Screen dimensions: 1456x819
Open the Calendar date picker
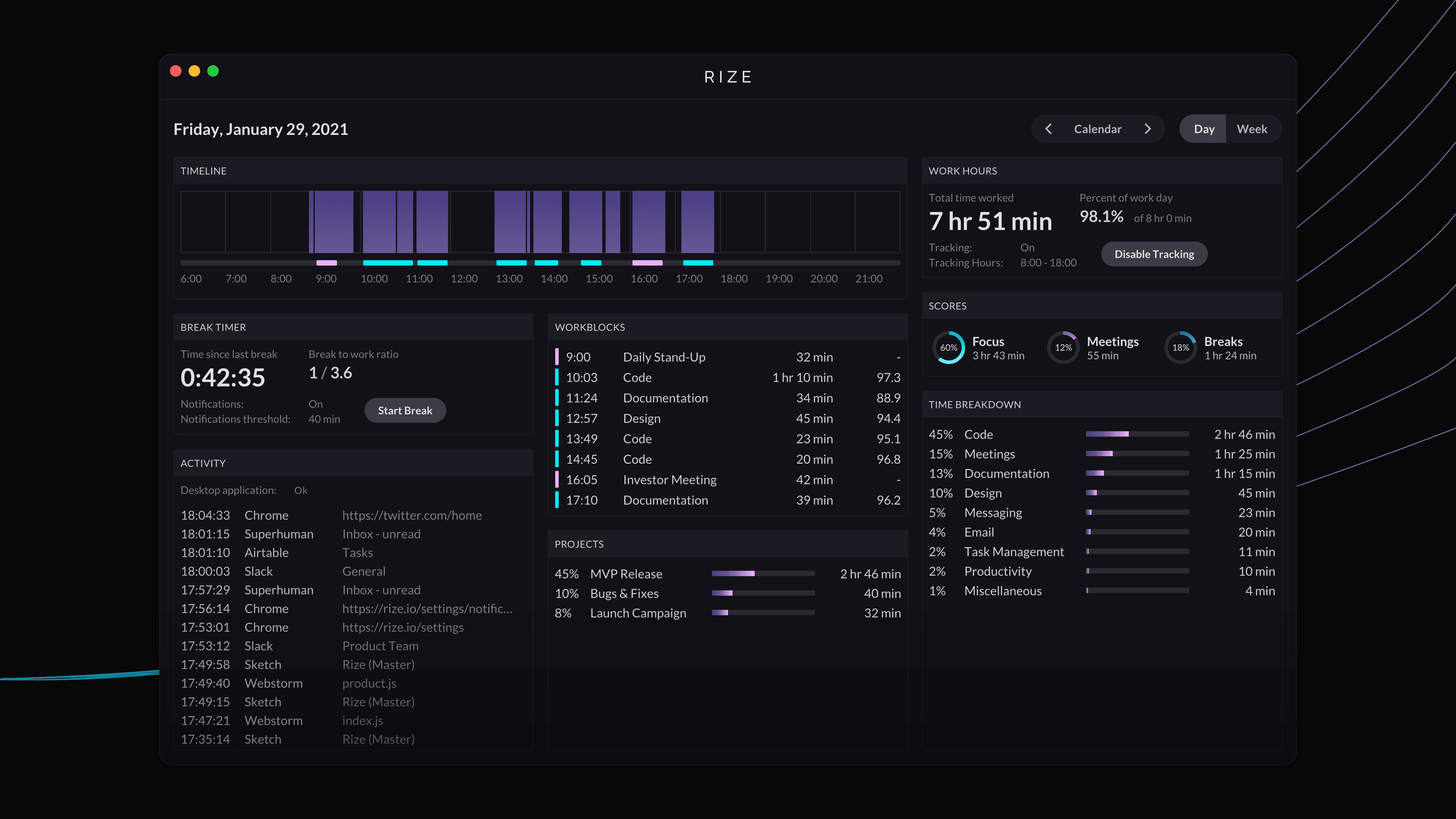click(x=1098, y=129)
